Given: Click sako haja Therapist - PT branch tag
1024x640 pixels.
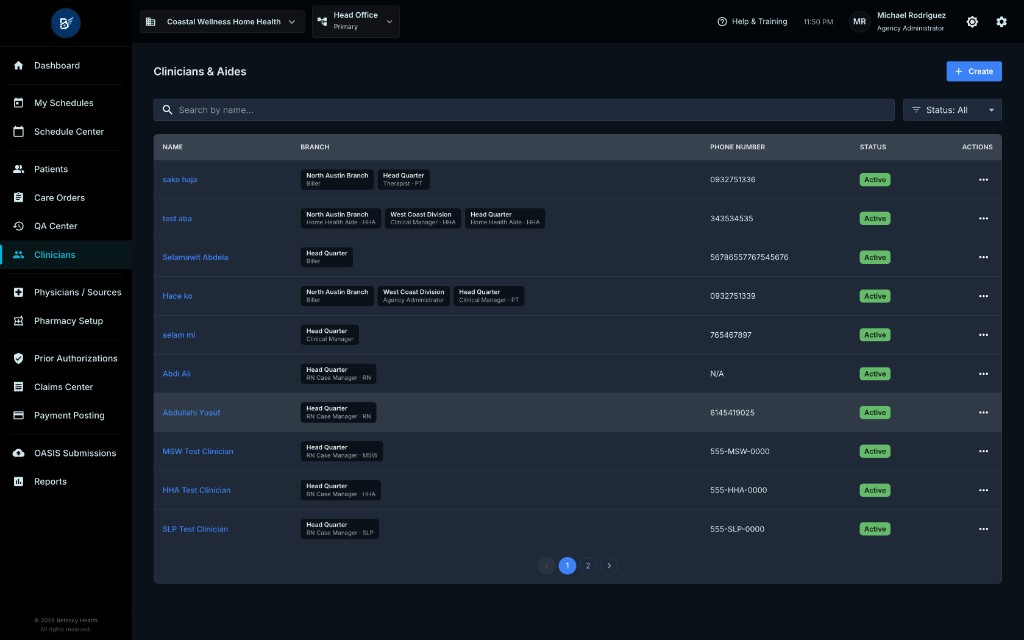Looking at the screenshot, I should 403,180.
